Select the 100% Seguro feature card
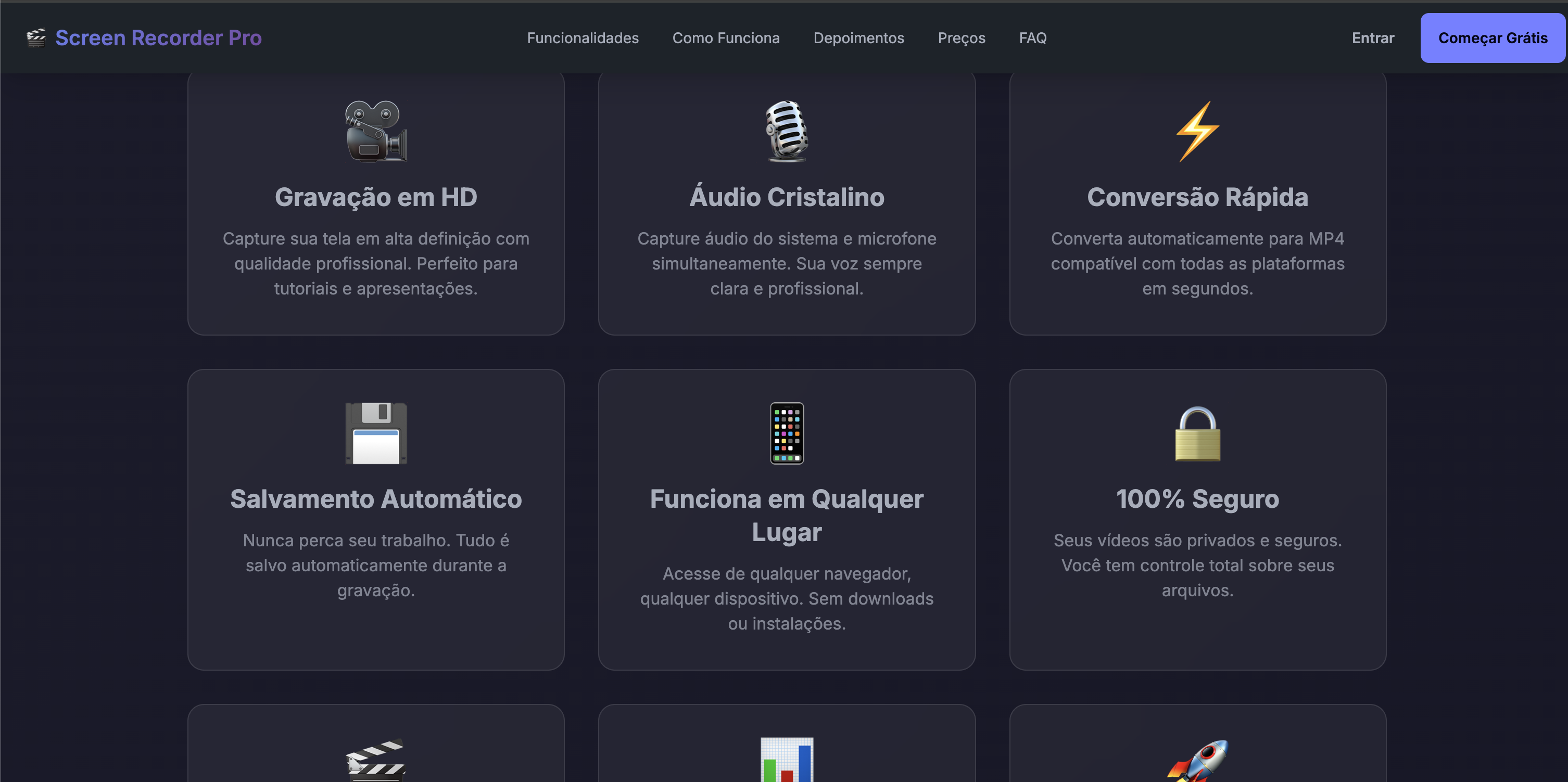 point(1197,520)
